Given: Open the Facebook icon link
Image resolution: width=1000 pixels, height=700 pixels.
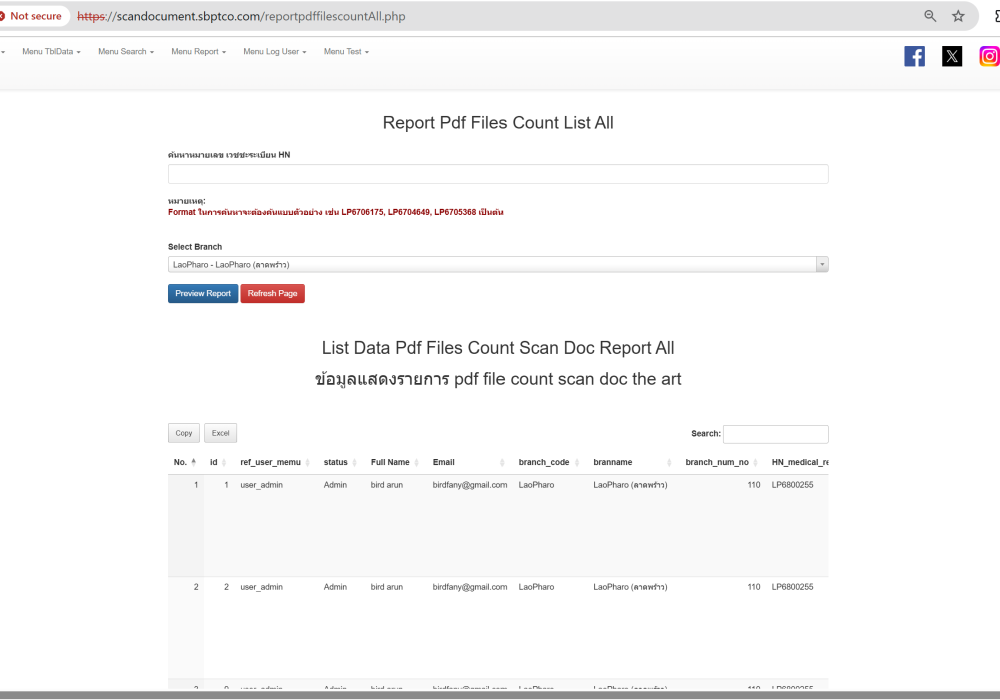Looking at the screenshot, I should click(914, 57).
